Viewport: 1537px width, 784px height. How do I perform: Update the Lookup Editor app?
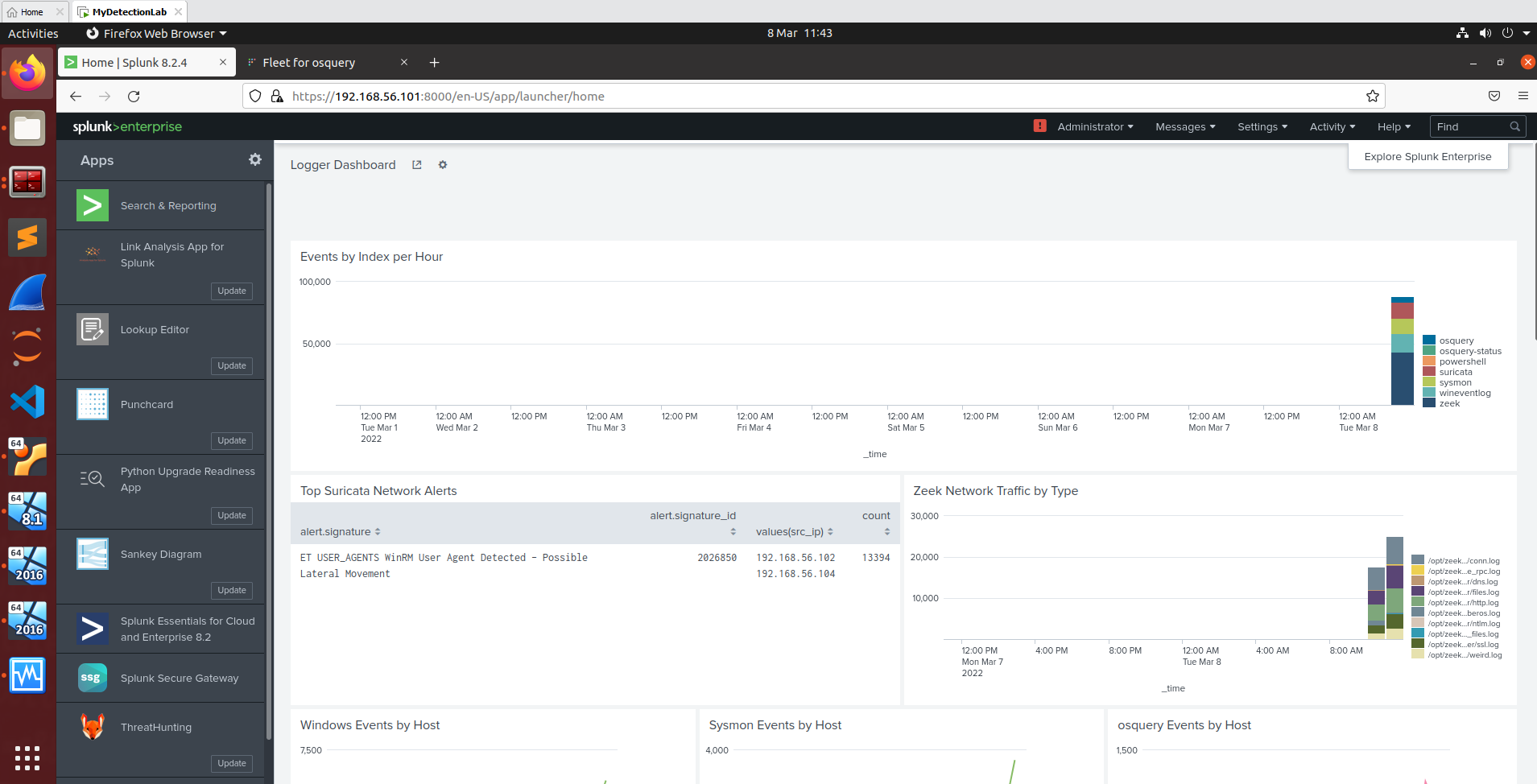click(x=232, y=365)
